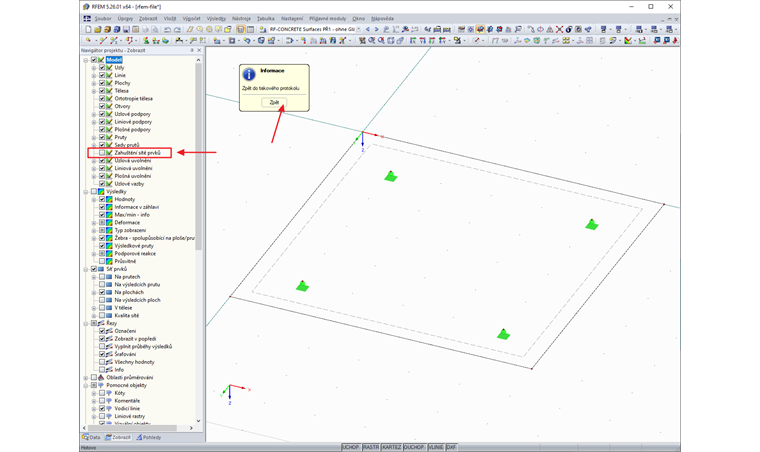Click the Zpět button in Informace popup
Screen dimensions: 760x452
tap(274, 102)
